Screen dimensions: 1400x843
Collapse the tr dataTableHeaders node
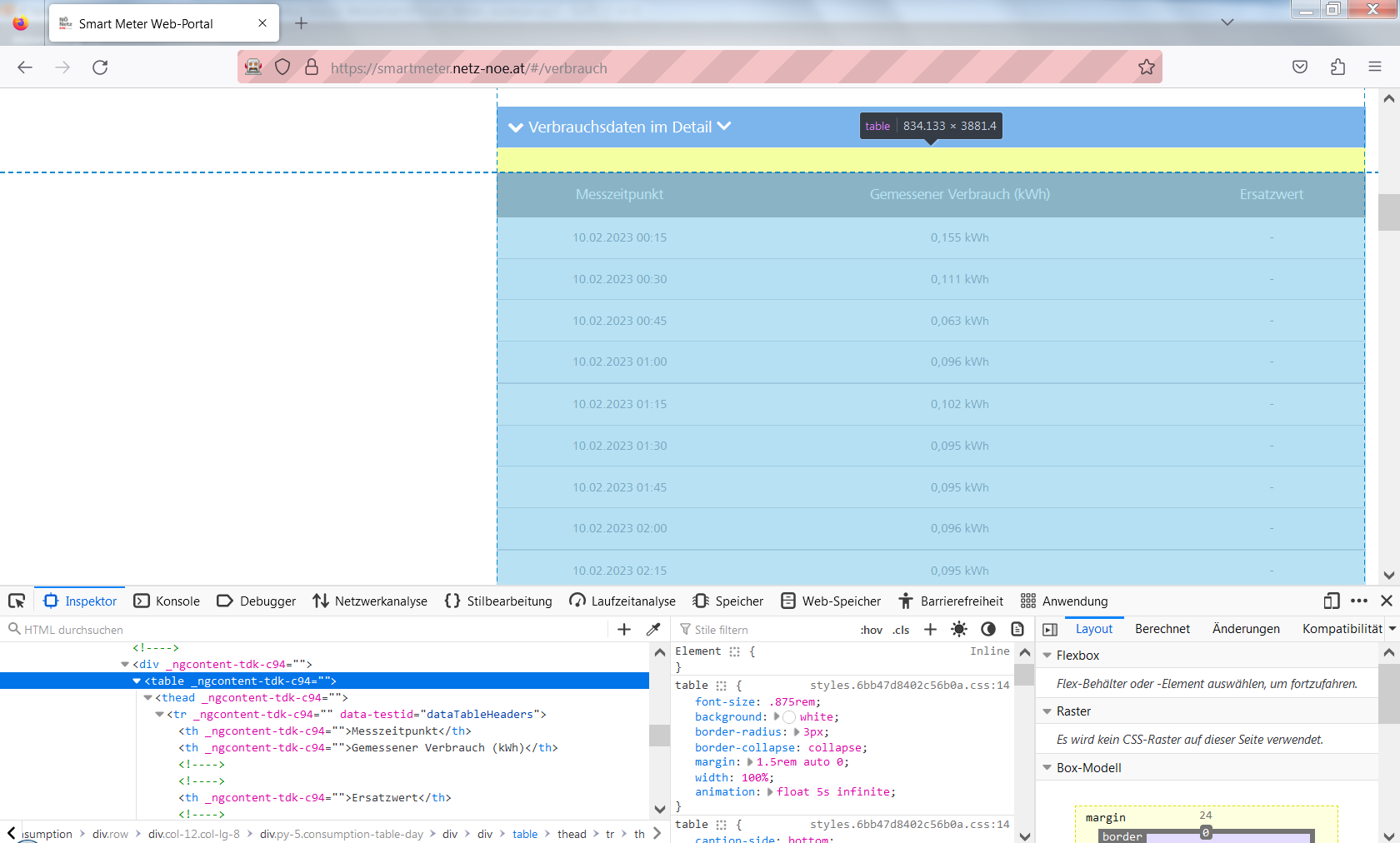tap(159, 715)
